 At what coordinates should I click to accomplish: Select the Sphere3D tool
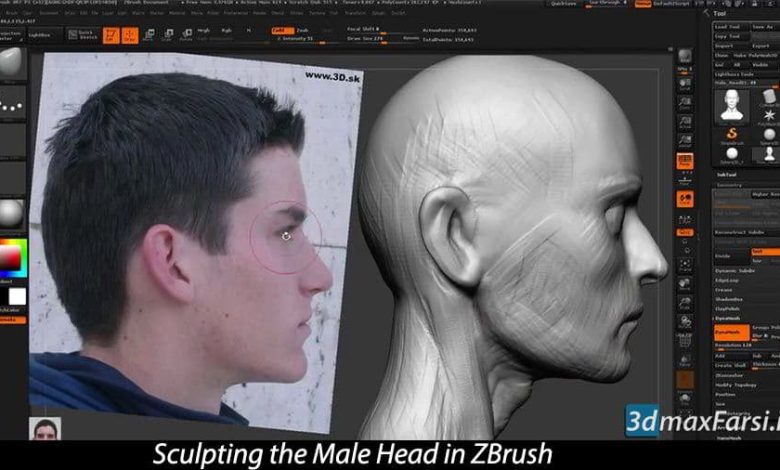pos(770,135)
